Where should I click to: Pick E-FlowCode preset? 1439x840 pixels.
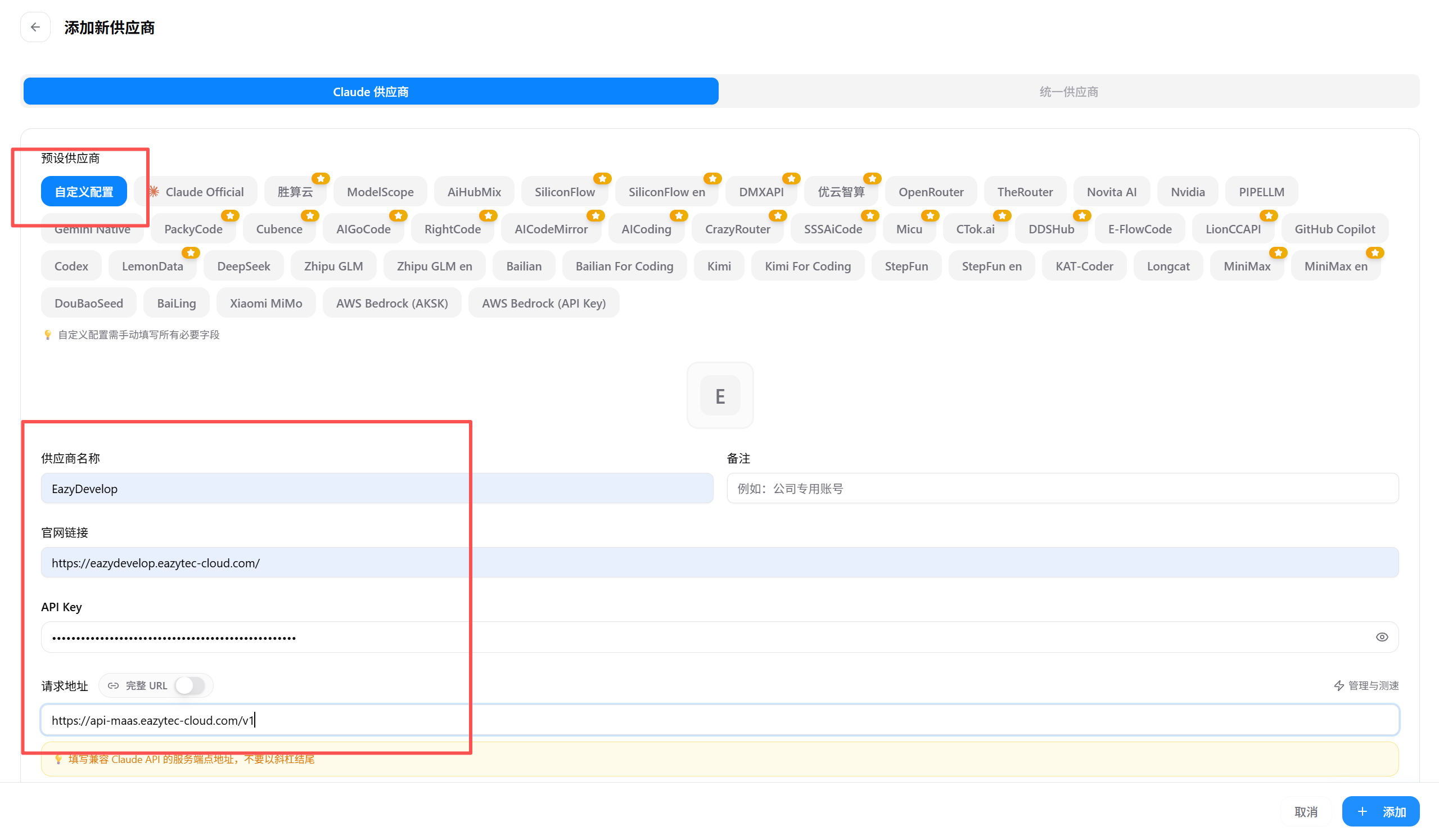pos(1140,228)
